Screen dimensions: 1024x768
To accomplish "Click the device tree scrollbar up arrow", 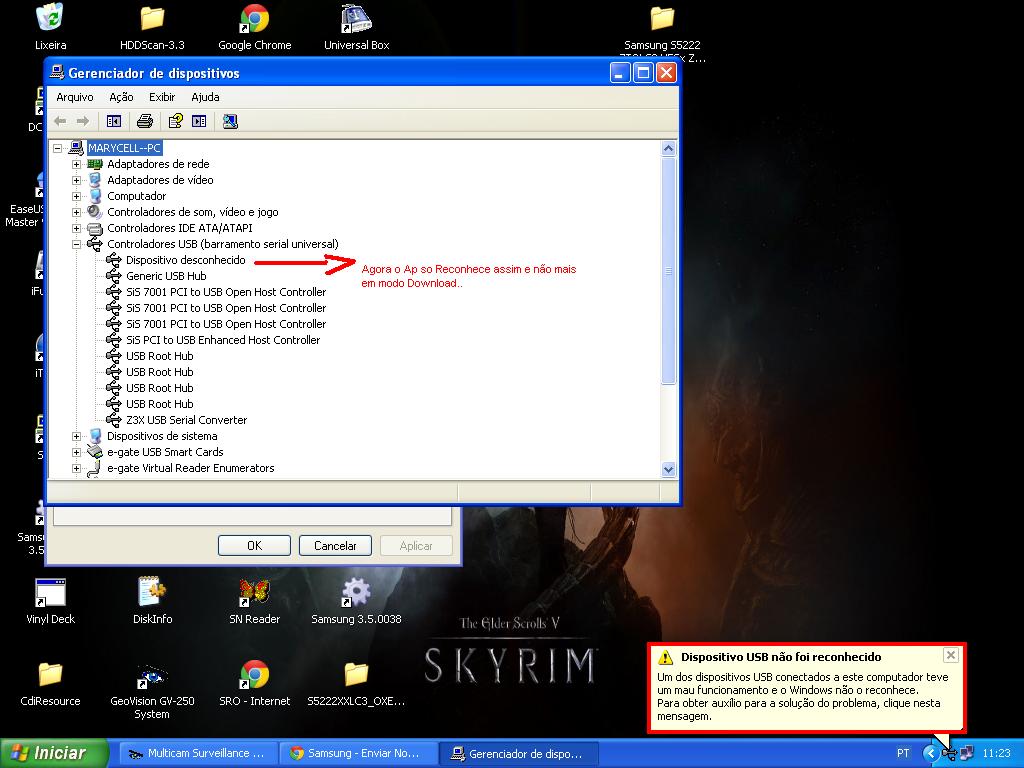I will 668,148.
